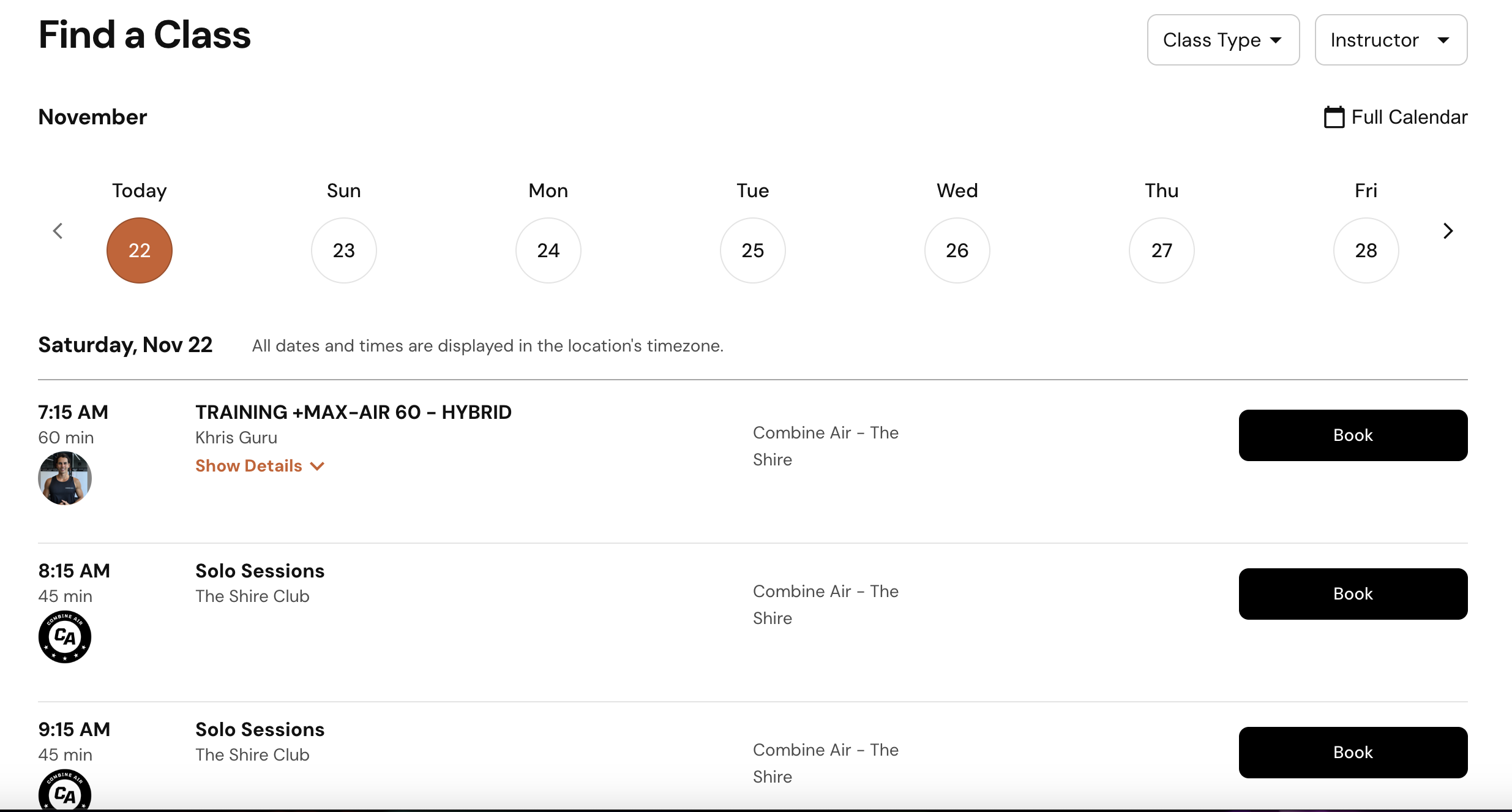Pick Wednesday date 26
1512x812 pixels.
coord(957,250)
